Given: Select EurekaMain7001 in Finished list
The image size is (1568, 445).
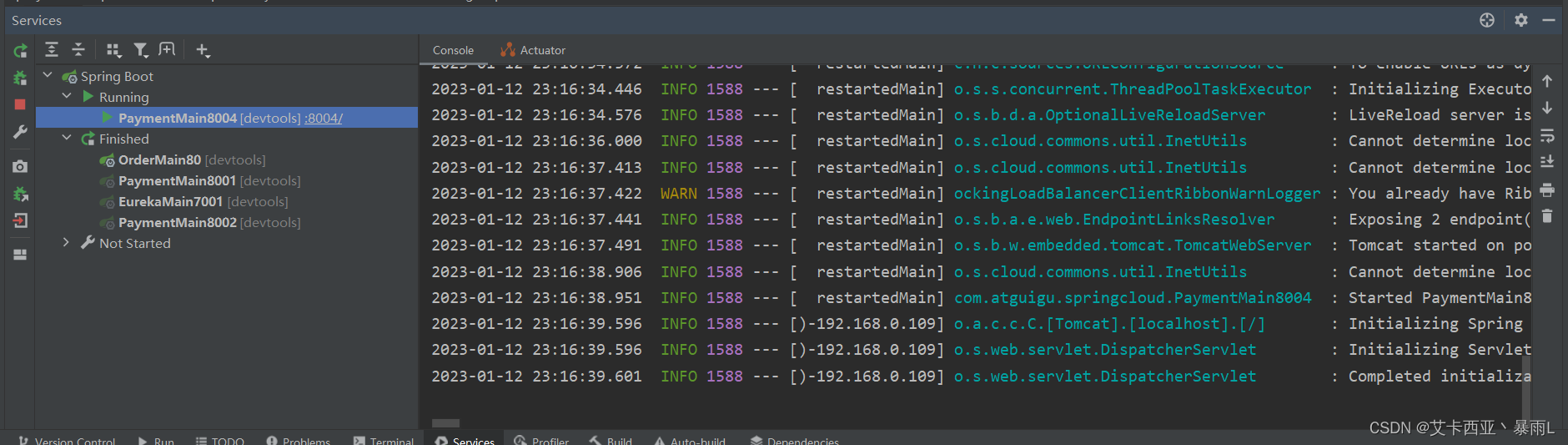Looking at the screenshot, I should (170, 201).
